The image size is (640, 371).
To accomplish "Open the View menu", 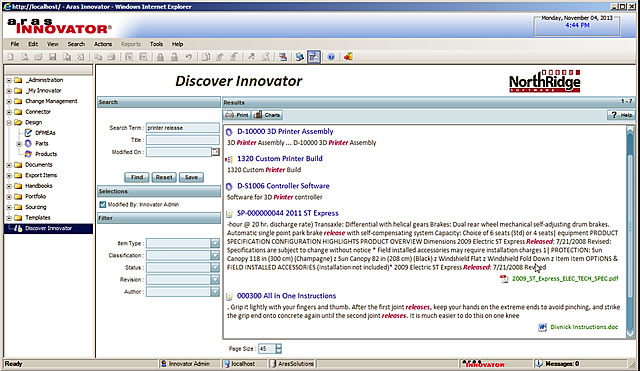I will pos(53,44).
